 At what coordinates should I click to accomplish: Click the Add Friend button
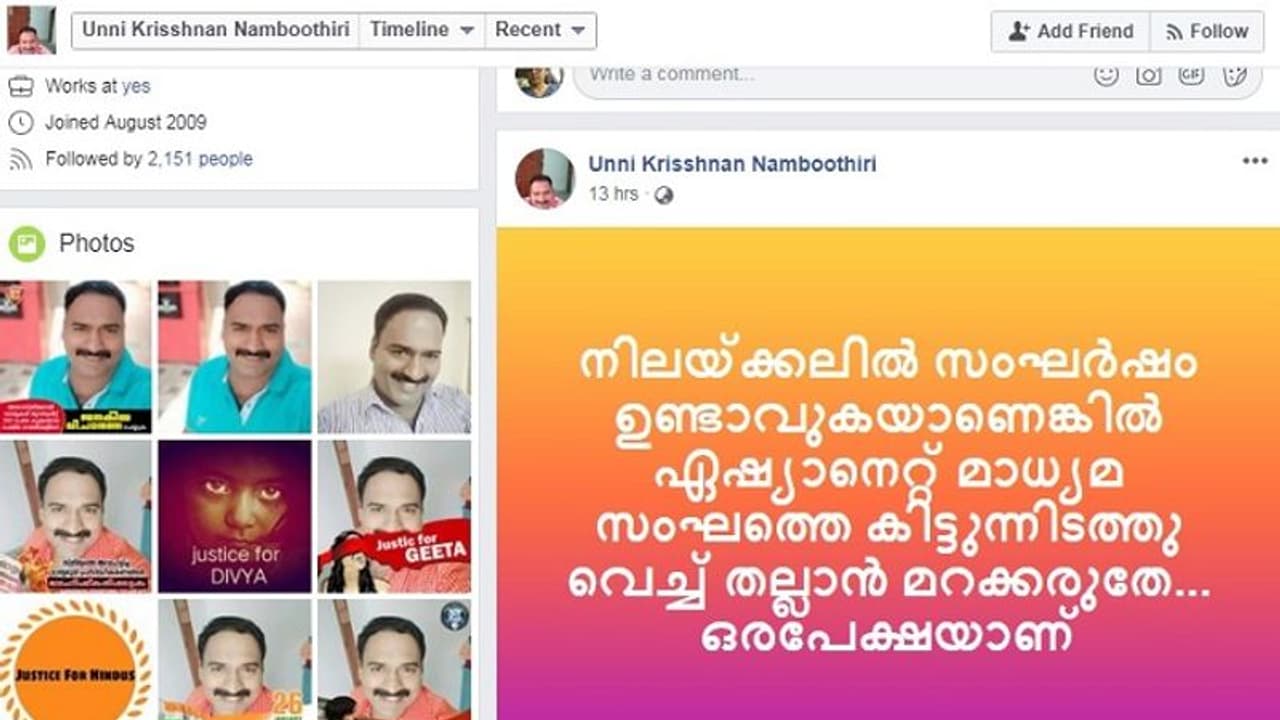[1071, 31]
